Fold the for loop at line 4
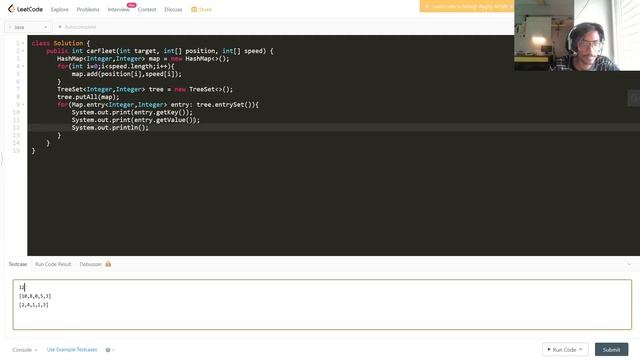Screen dimensions: 640x360 pos(23,66)
